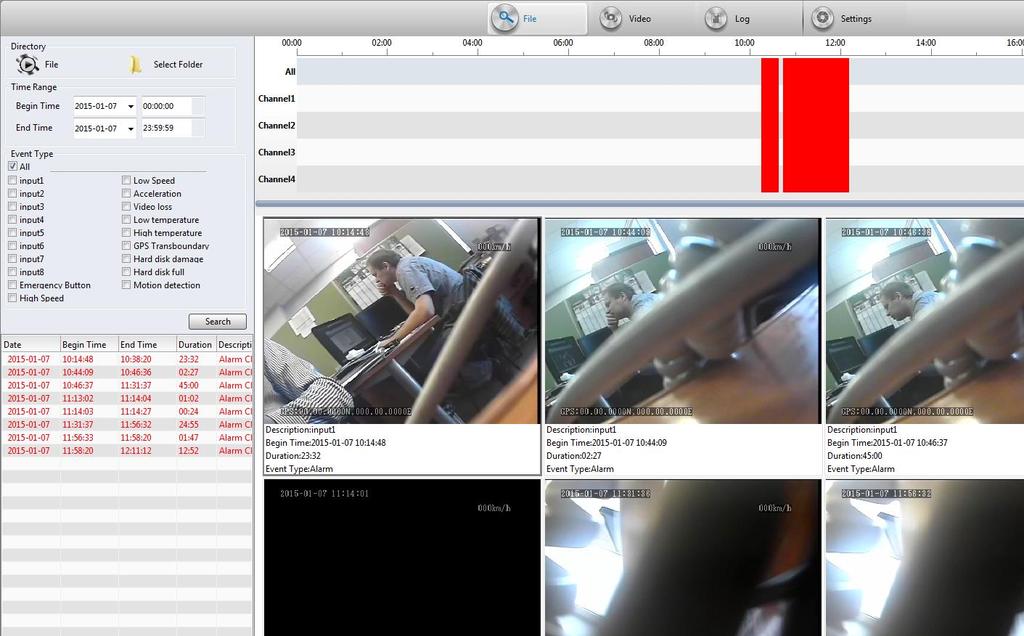
Task: Click the Select Folder label
Action: coord(178,64)
